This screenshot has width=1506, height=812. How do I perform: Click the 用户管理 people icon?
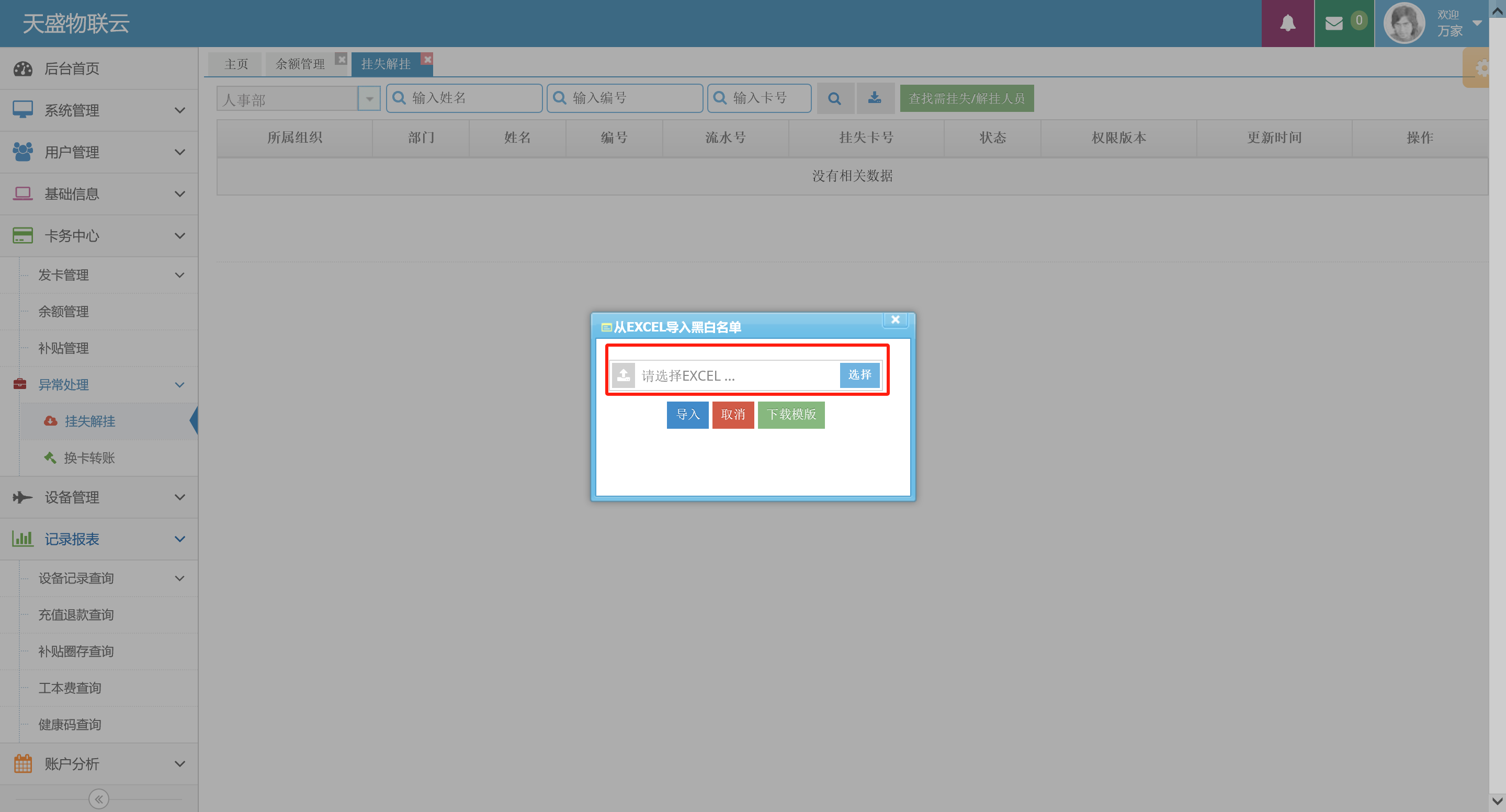[x=23, y=152]
